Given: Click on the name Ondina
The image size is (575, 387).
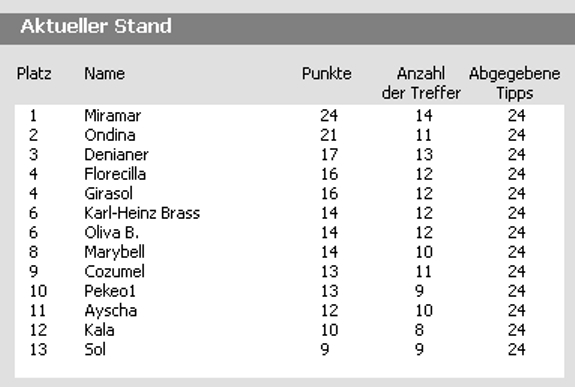Looking at the screenshot, I should [x=110, y=135].
